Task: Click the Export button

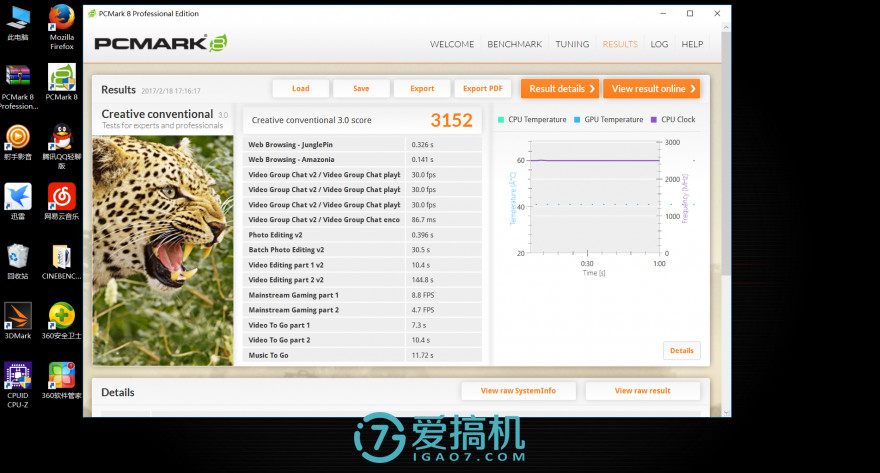Action: [x=422, y=89]
